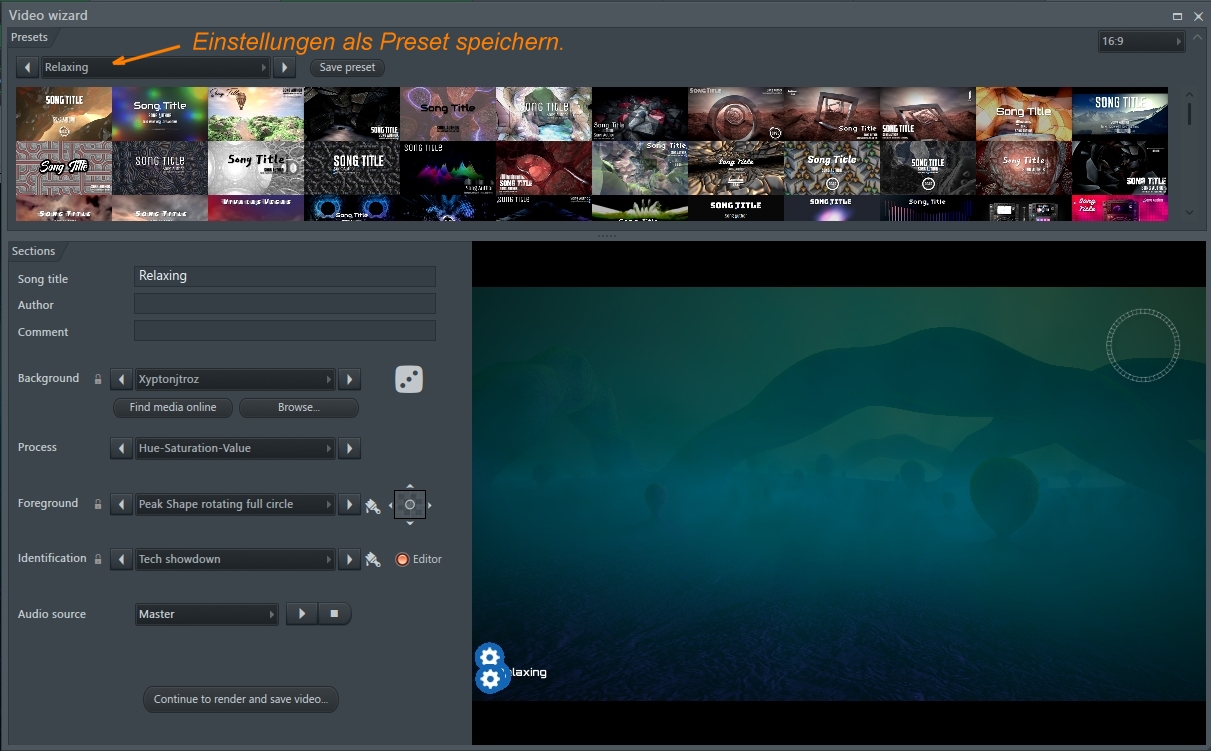Open the Xyptonjtroz background dropdown

[234, 380]
